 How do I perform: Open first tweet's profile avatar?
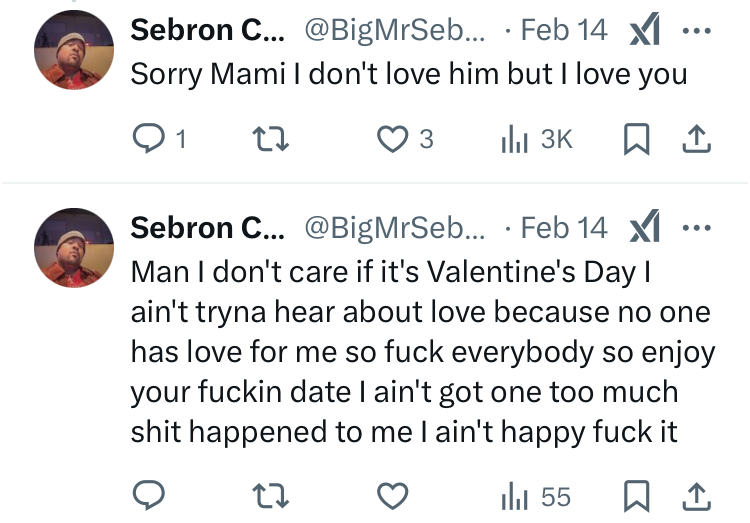[x=74, y=50]
